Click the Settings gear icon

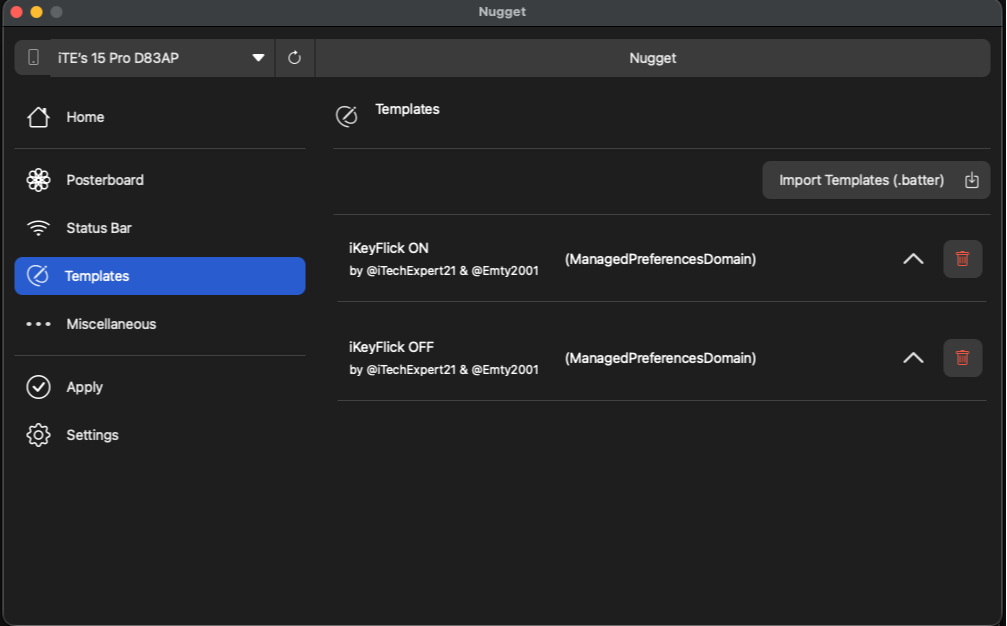coord(38,435)
